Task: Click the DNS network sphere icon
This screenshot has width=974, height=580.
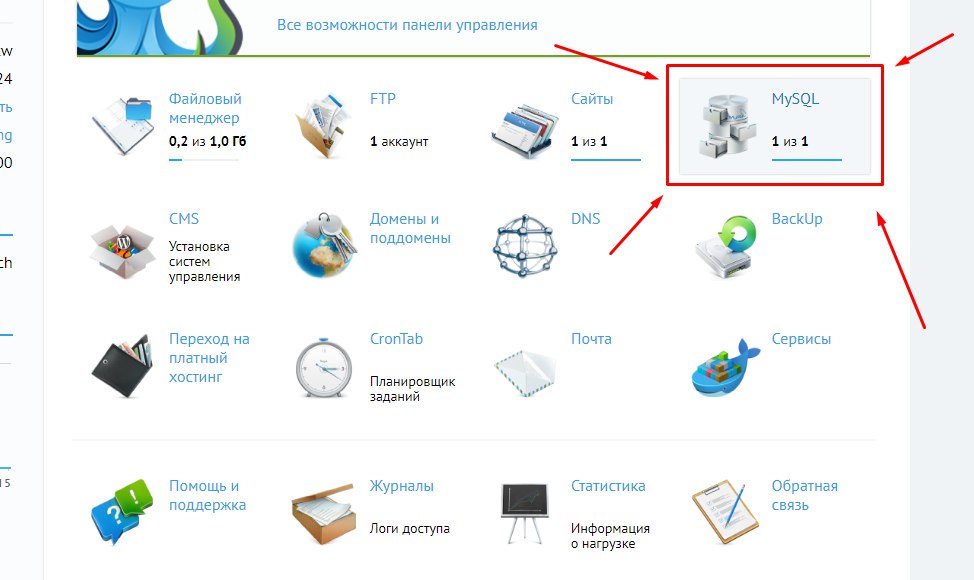Action: [x=525, y=246]
